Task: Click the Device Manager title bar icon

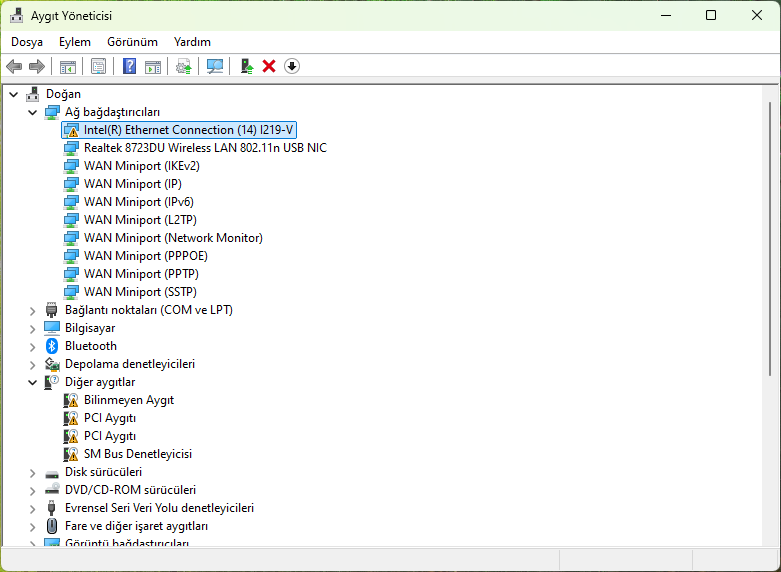Action: (16, 15)
